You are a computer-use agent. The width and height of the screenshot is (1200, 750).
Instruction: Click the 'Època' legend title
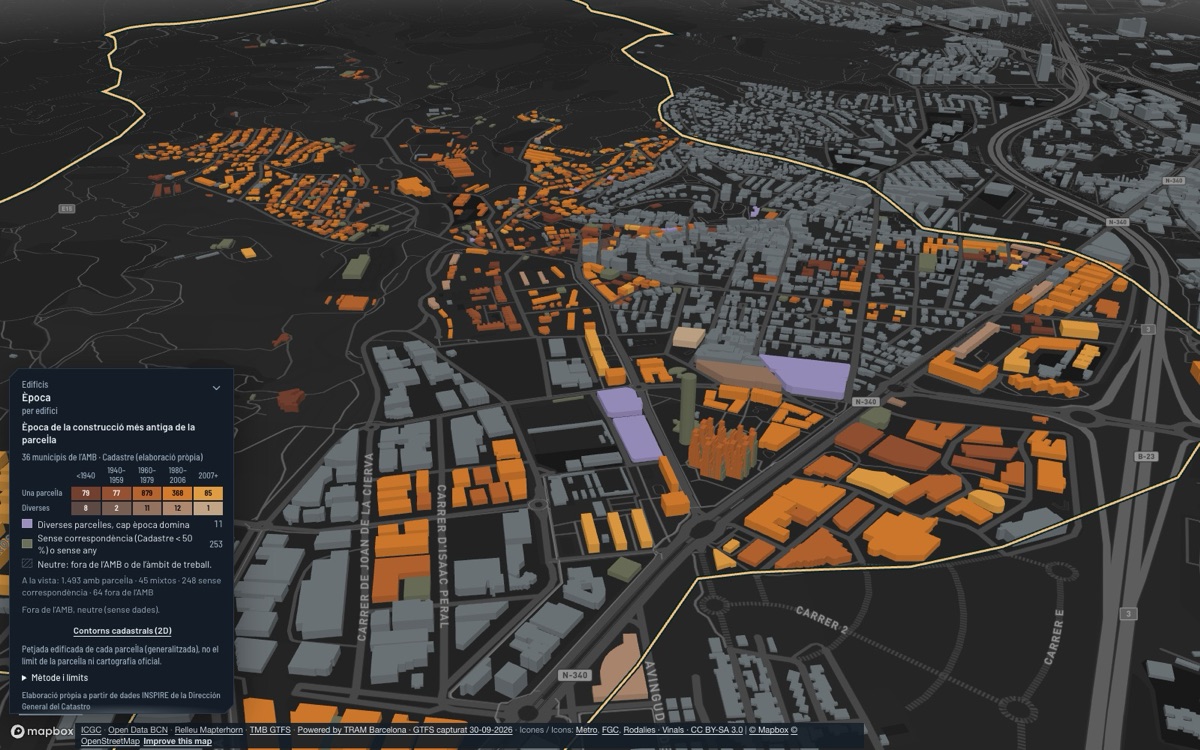pyautogui.click(x=36, y=397)
